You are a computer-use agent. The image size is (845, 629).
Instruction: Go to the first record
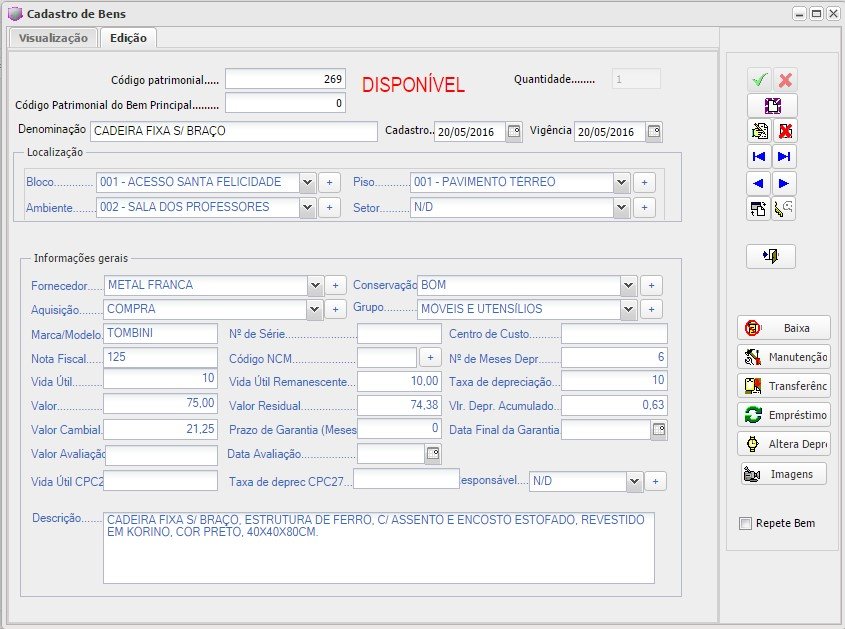pyautogui.click(x=759, y=156)
